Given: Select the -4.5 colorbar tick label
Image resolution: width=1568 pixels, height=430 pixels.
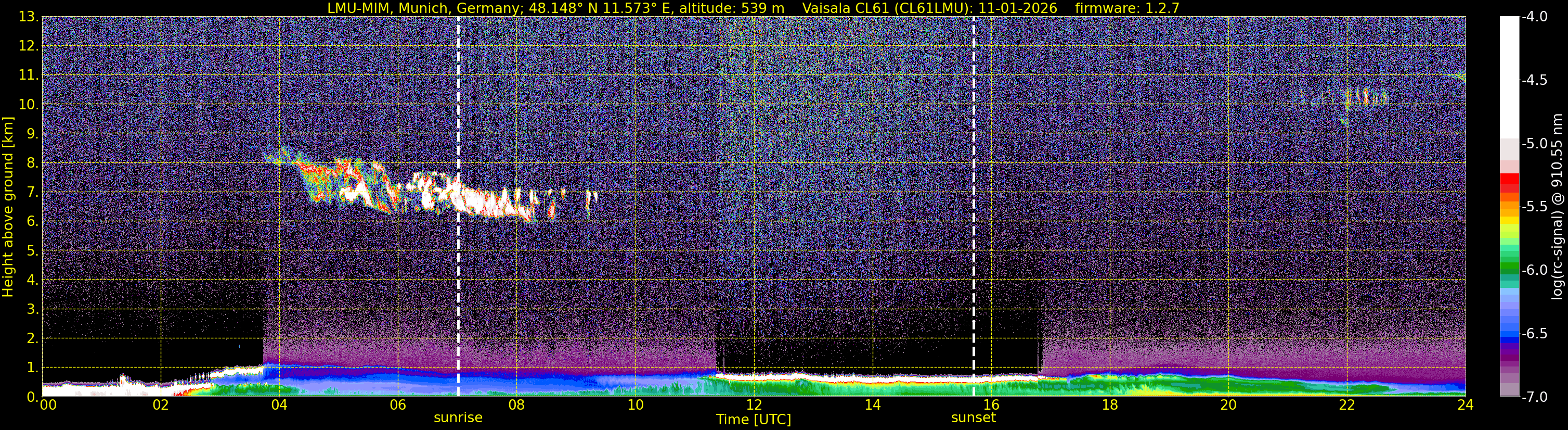Looking at the screenshot, I should 1535,80.
